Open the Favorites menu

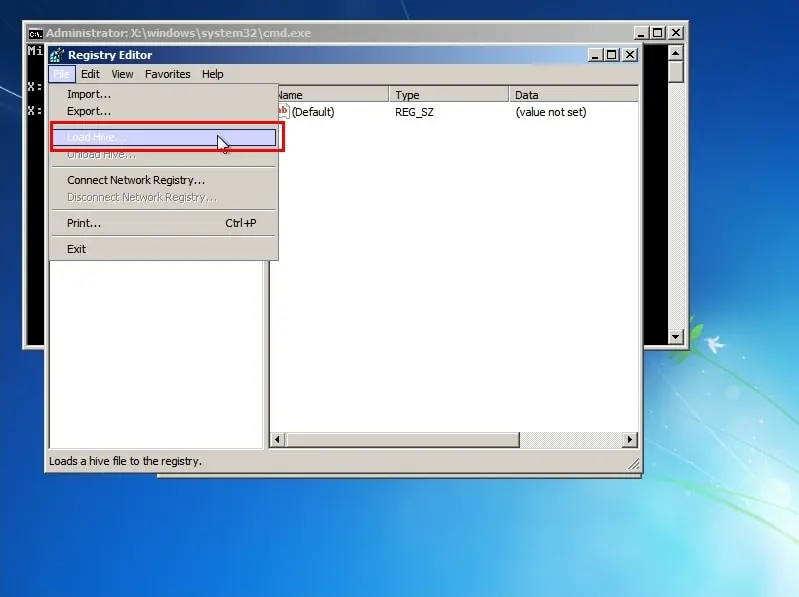coord(168,74)
